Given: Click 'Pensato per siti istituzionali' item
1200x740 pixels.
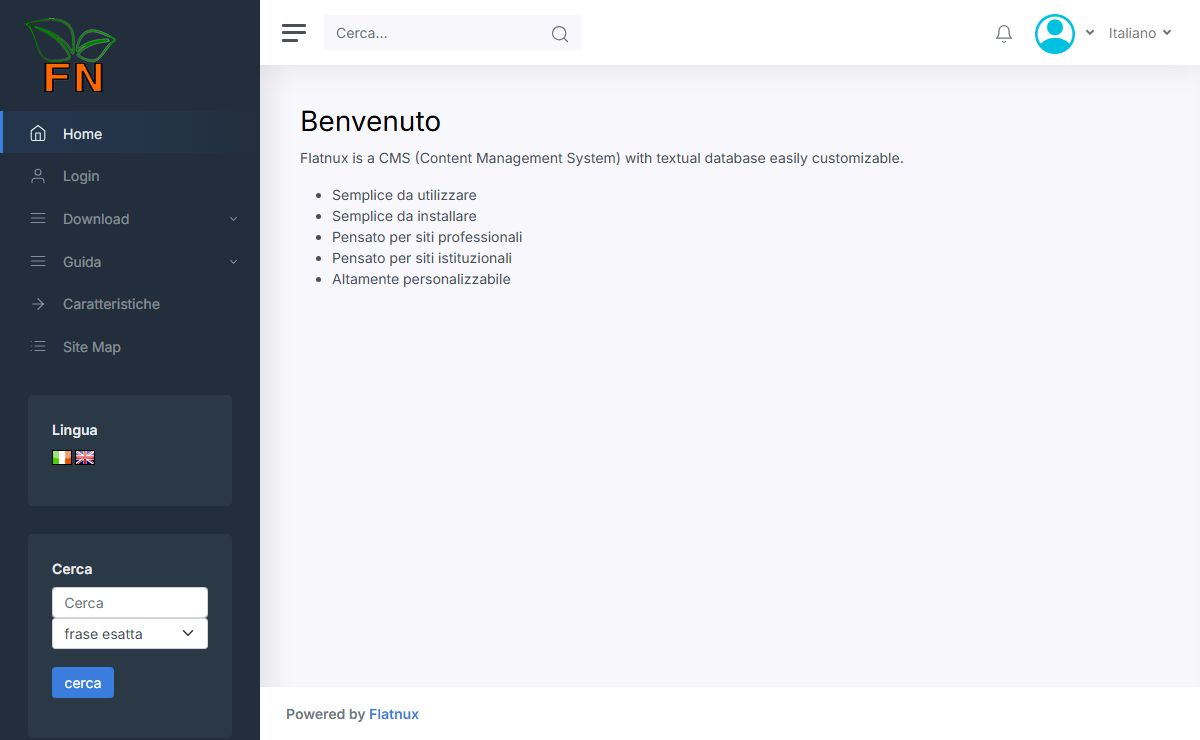Looking at the screenshot, I should 422,258.
